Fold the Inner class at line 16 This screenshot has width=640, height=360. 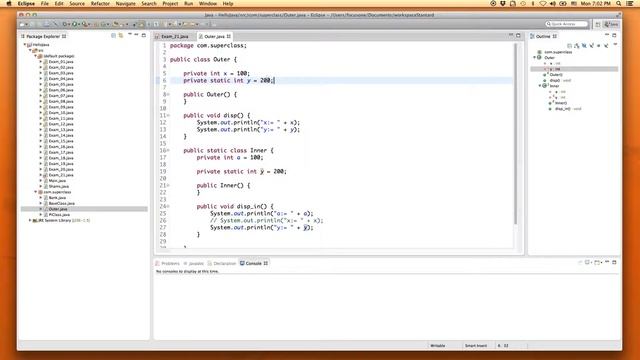coord(168,151)
